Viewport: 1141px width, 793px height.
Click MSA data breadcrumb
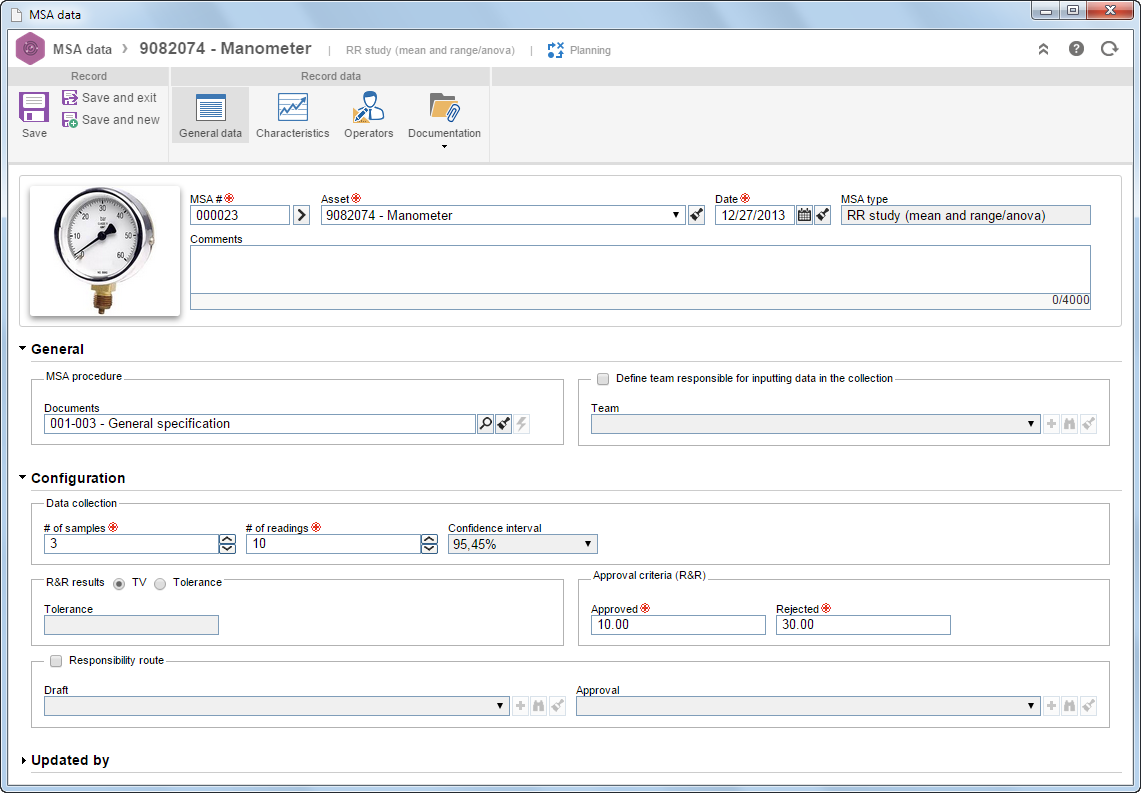(x=82, y=49)
